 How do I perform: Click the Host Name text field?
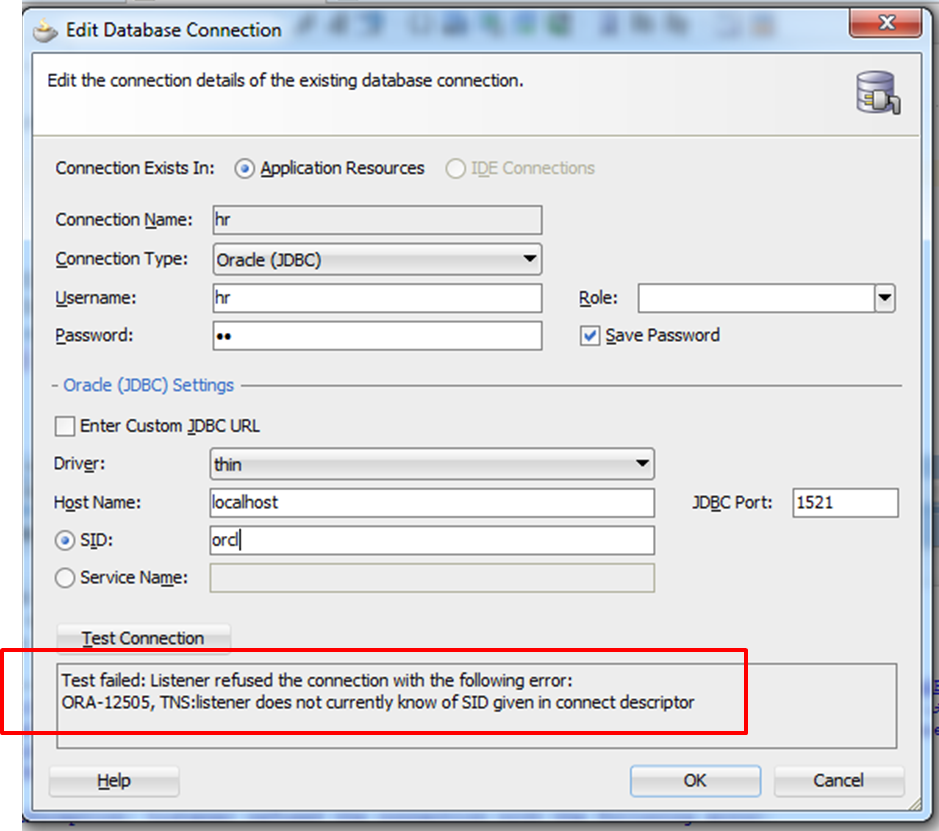pyautogui.click(x=432, y=502)
